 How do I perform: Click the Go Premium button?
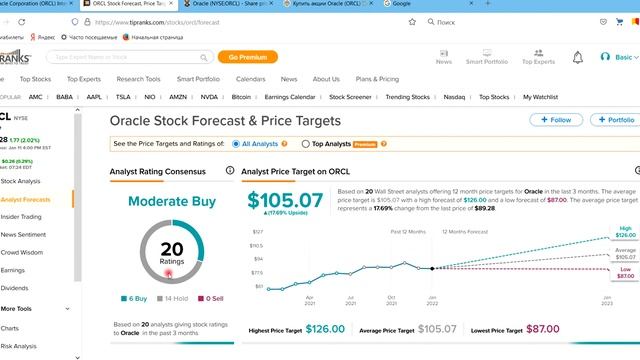(248, 57)
